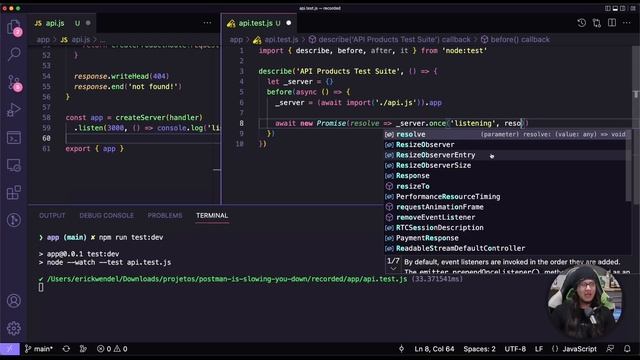Open notifications bell in status bar
640x360 pixels.
click(x=627, y=349)
